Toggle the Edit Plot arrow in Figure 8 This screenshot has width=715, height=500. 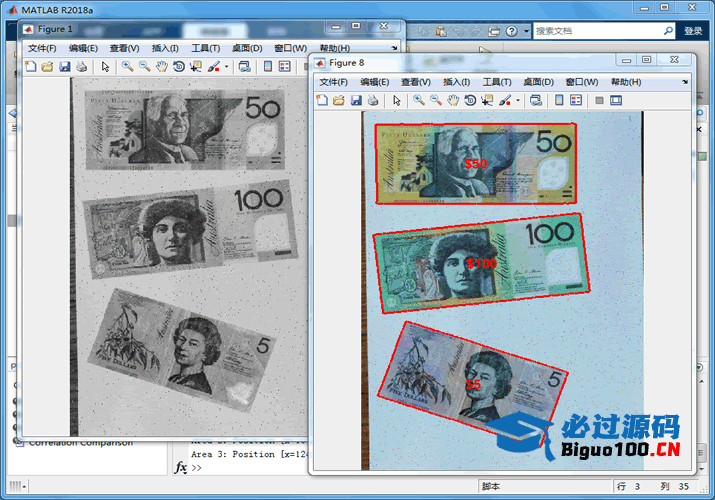tap(397, 100)
